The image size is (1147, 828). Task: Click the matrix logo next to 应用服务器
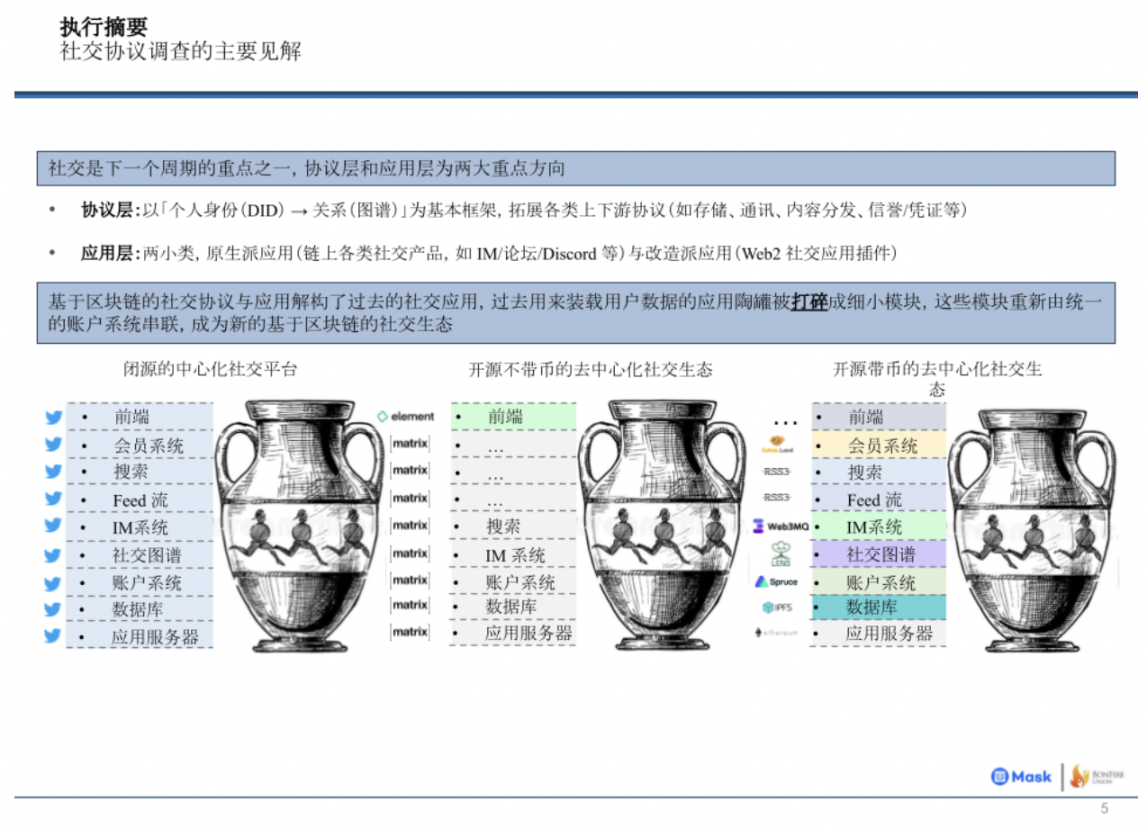click(410, 632)
